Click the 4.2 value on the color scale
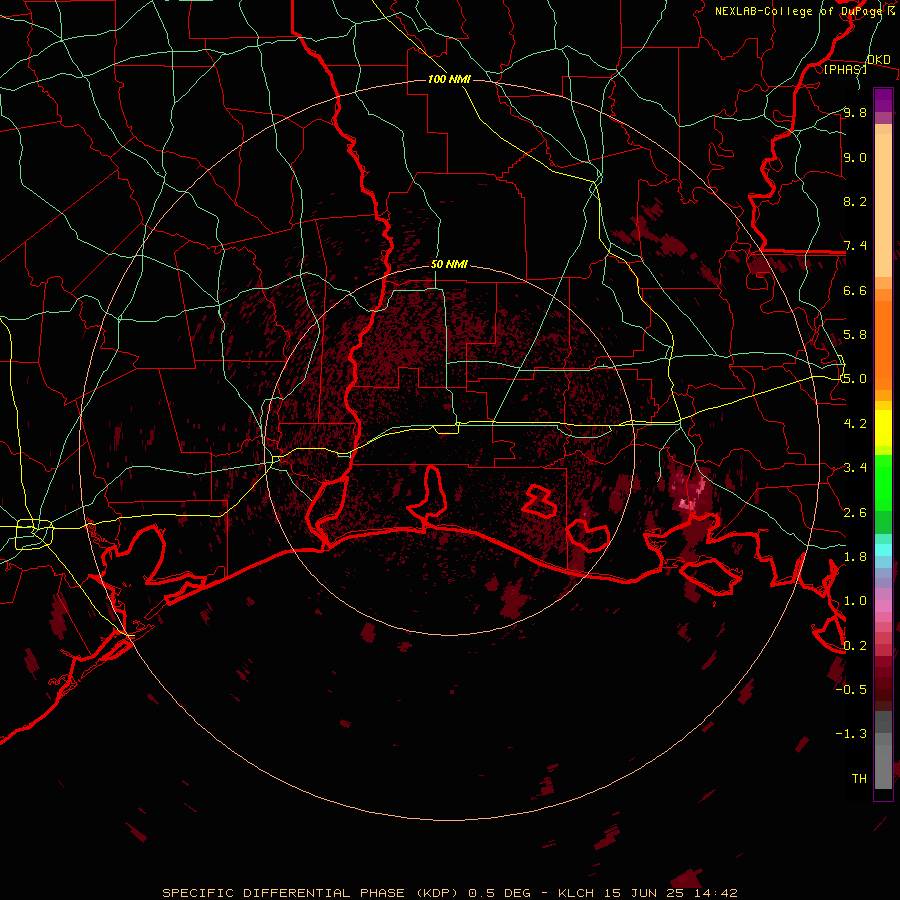Screen dimensions: 900x900 click(x=855, y=424)
